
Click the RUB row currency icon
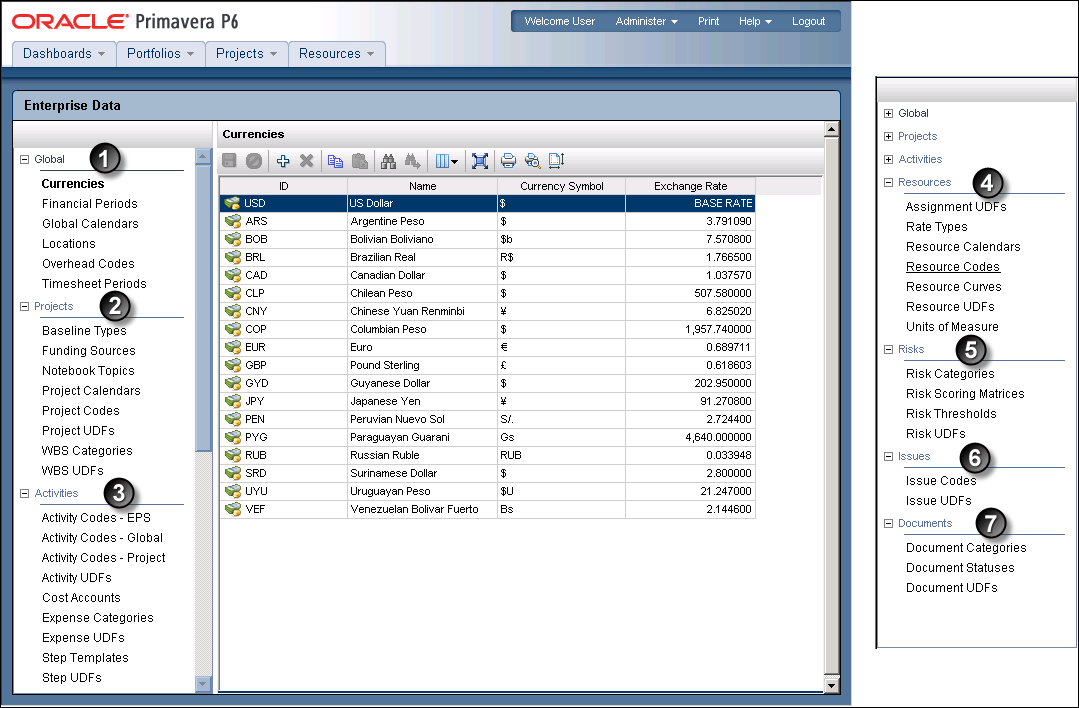tap(233, 455)
